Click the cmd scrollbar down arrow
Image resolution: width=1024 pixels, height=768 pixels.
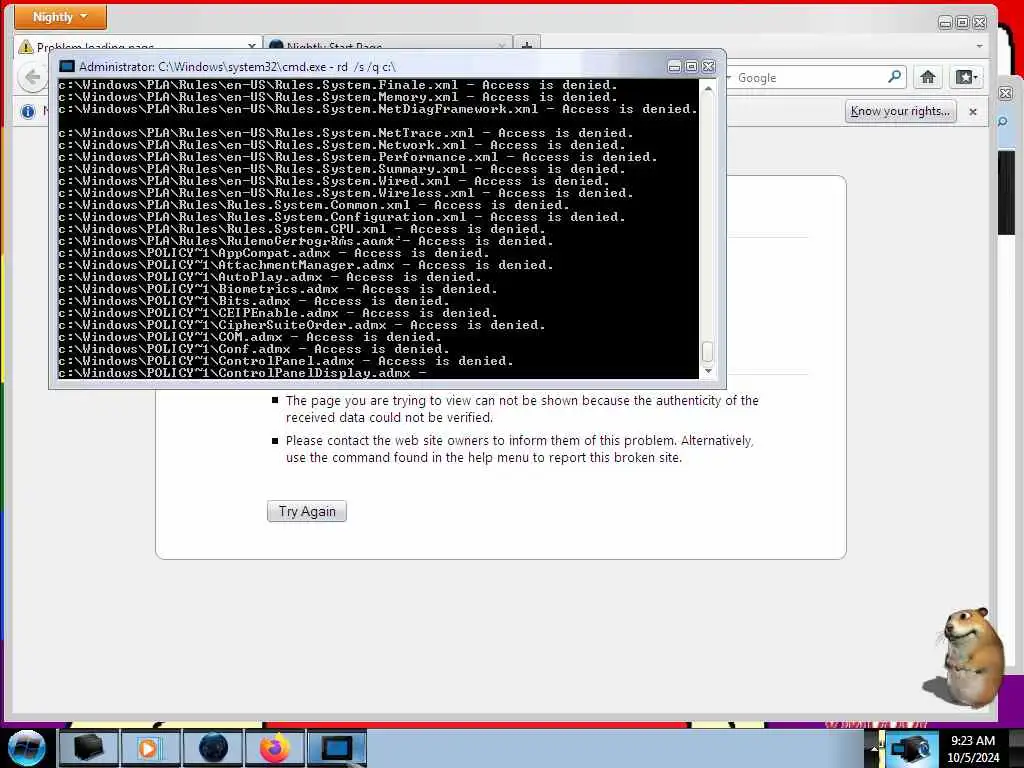pos(708,371)
